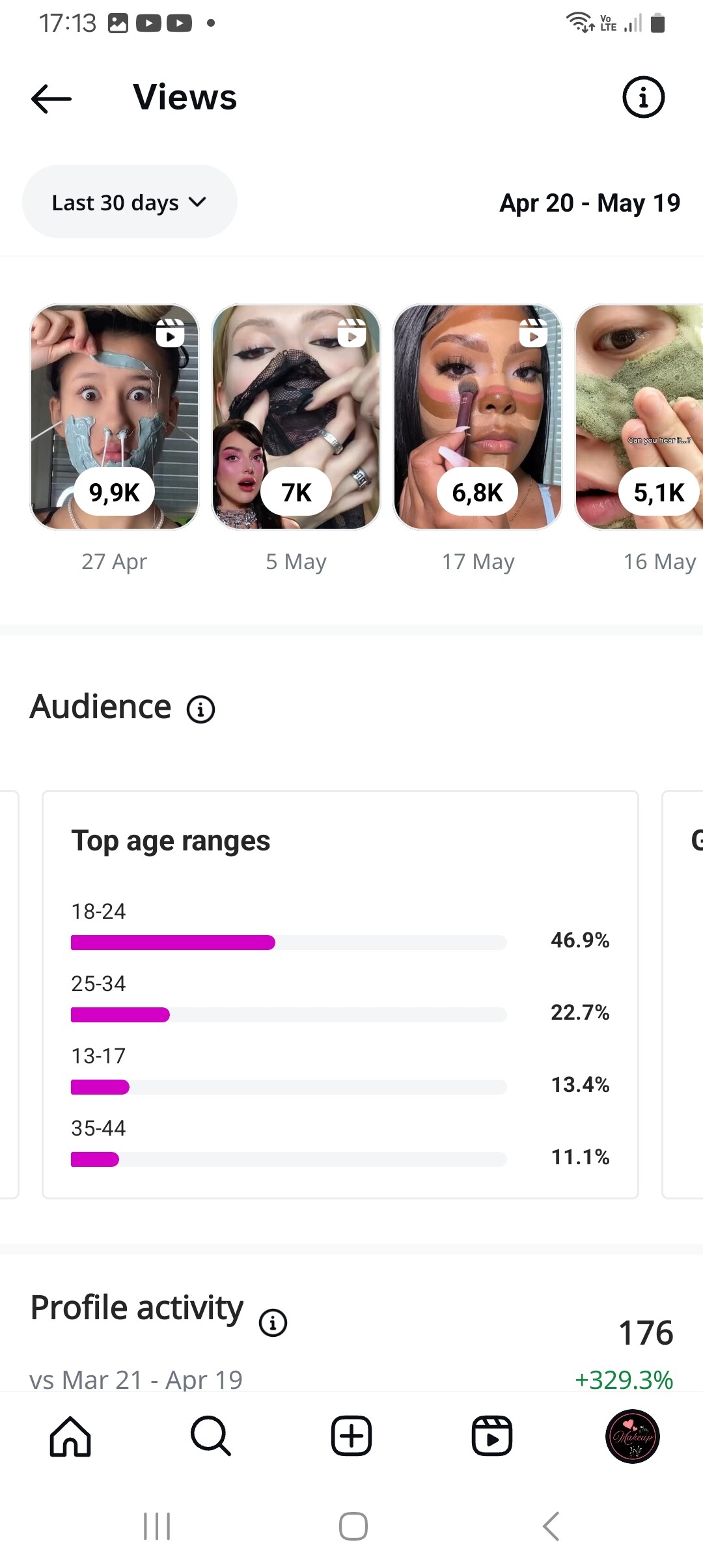Viewport: 703px width, 1568px height.
Task: Tap the Audience info icon
Action: [x=200, y=709]
